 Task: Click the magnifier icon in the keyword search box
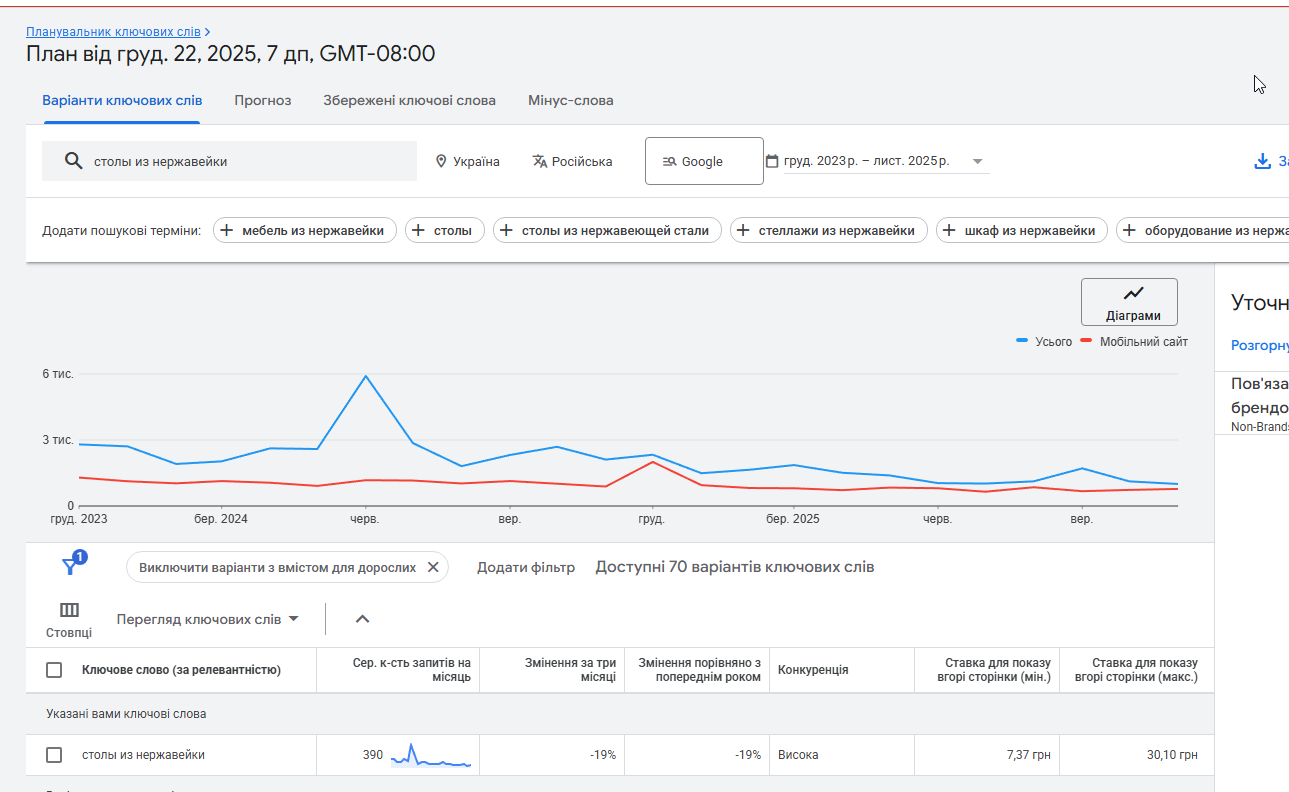(x=73, y=161)
